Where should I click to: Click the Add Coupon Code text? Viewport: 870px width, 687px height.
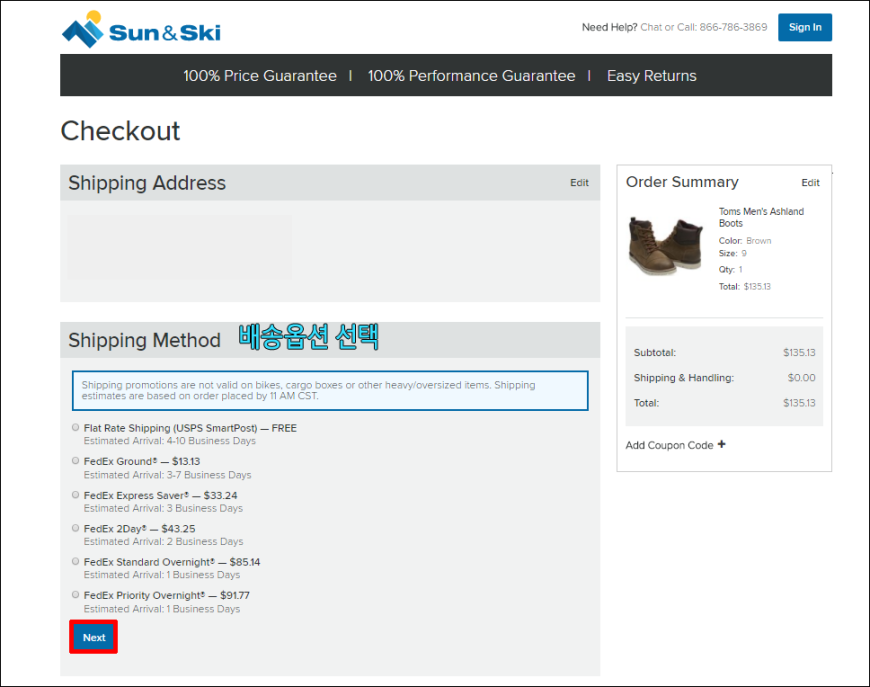point(669,445)
